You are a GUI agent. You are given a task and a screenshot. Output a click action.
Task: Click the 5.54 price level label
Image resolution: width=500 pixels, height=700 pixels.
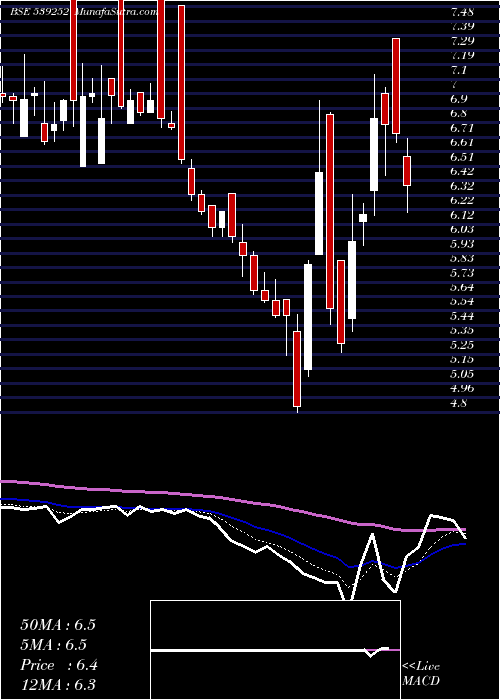click(x=462, y=302)
